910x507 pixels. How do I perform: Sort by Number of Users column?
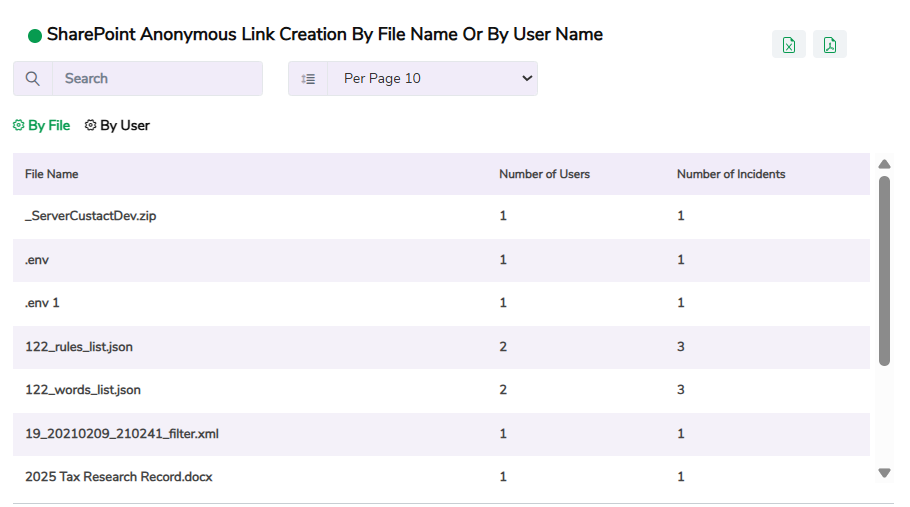point(544,174)
